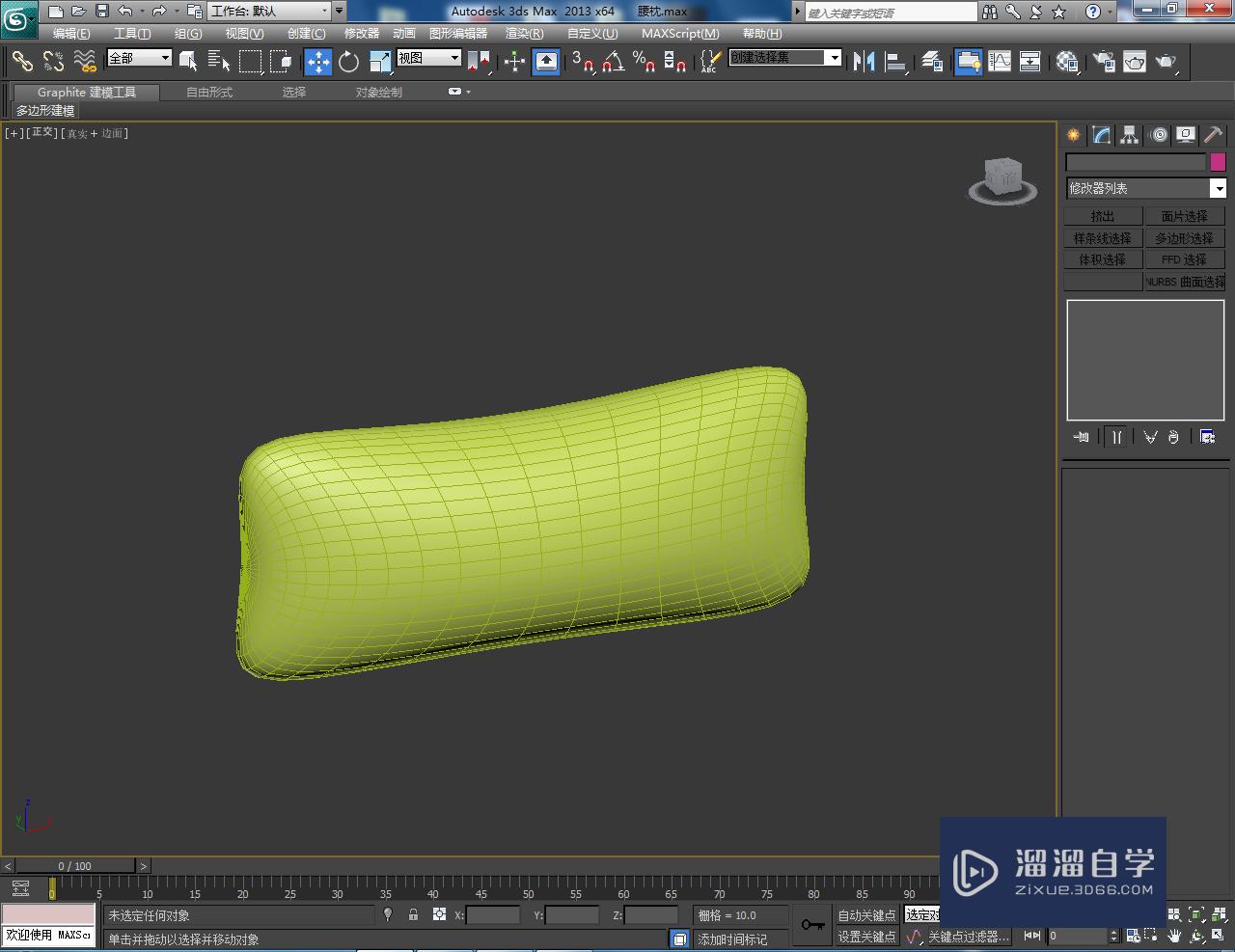The height and width of the screenshot is (952, 1235).
Task: Open the 全部 selection filter dropdown
Action: (x=139, y=58)
